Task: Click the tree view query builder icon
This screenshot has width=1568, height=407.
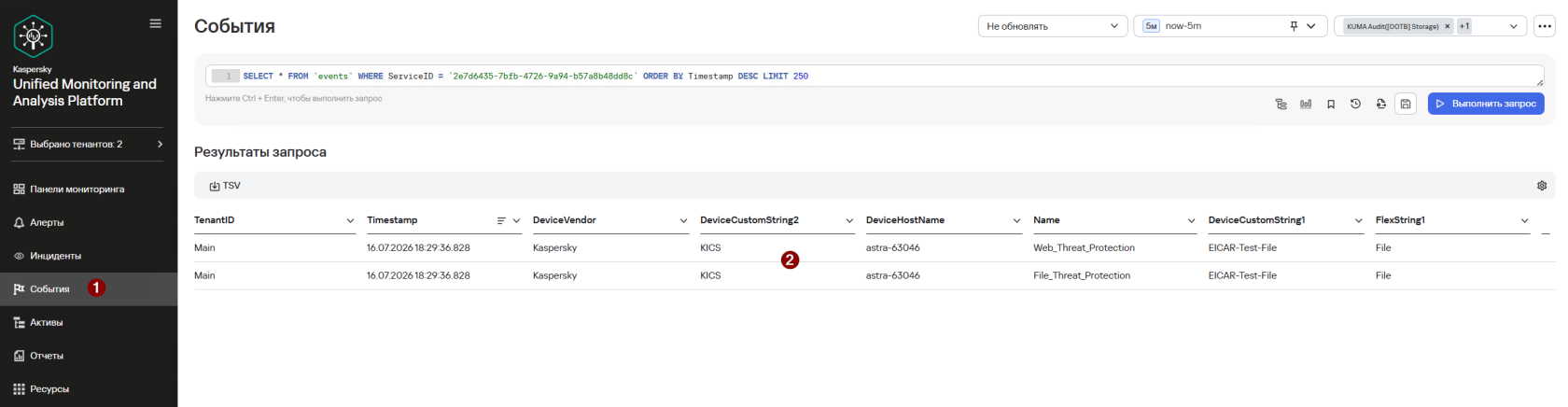Action: (x=1281, y=104)
